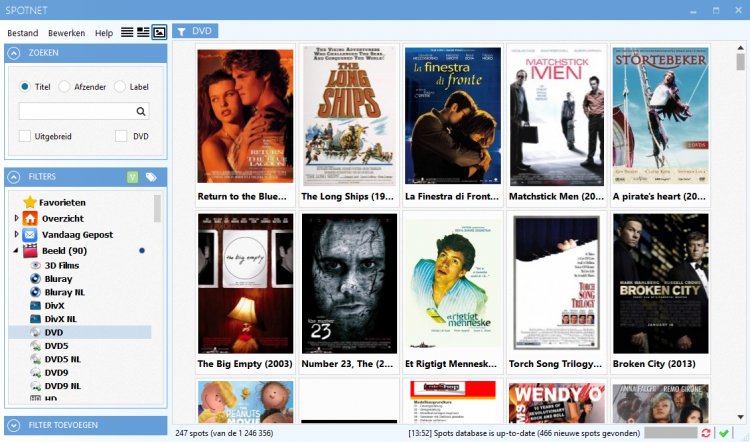
Task: Open Matchstick Men poster
Action: [x=557, y=116]
